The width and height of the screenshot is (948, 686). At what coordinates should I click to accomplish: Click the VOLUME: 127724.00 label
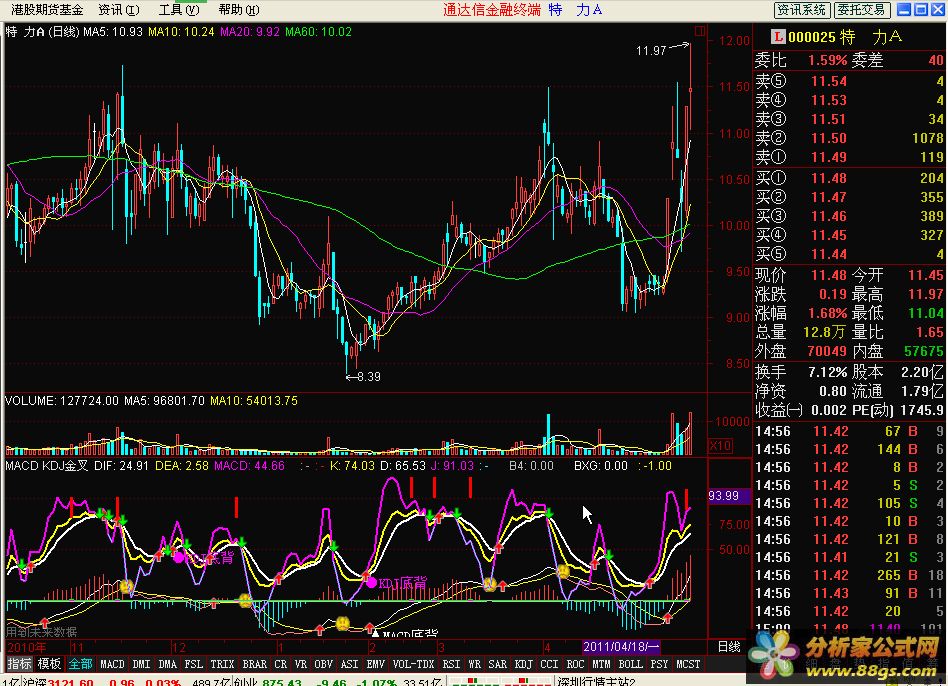tap(62, 401)
